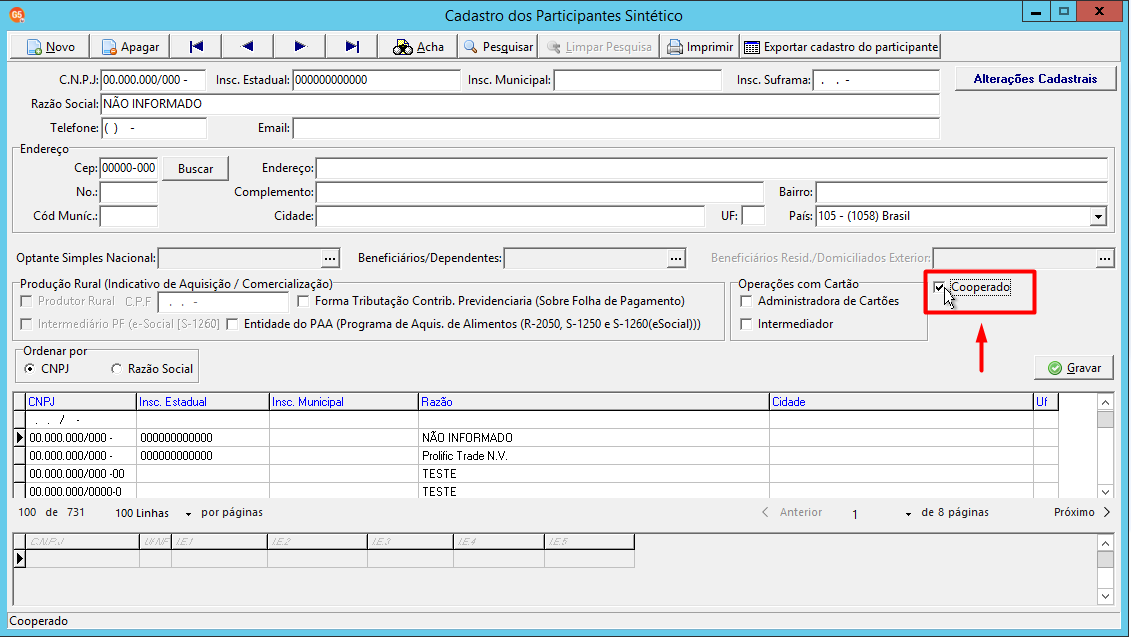Screen dimensions: 1131x638
Task: Click the Apagar delete record button
Action: (130, 47)
